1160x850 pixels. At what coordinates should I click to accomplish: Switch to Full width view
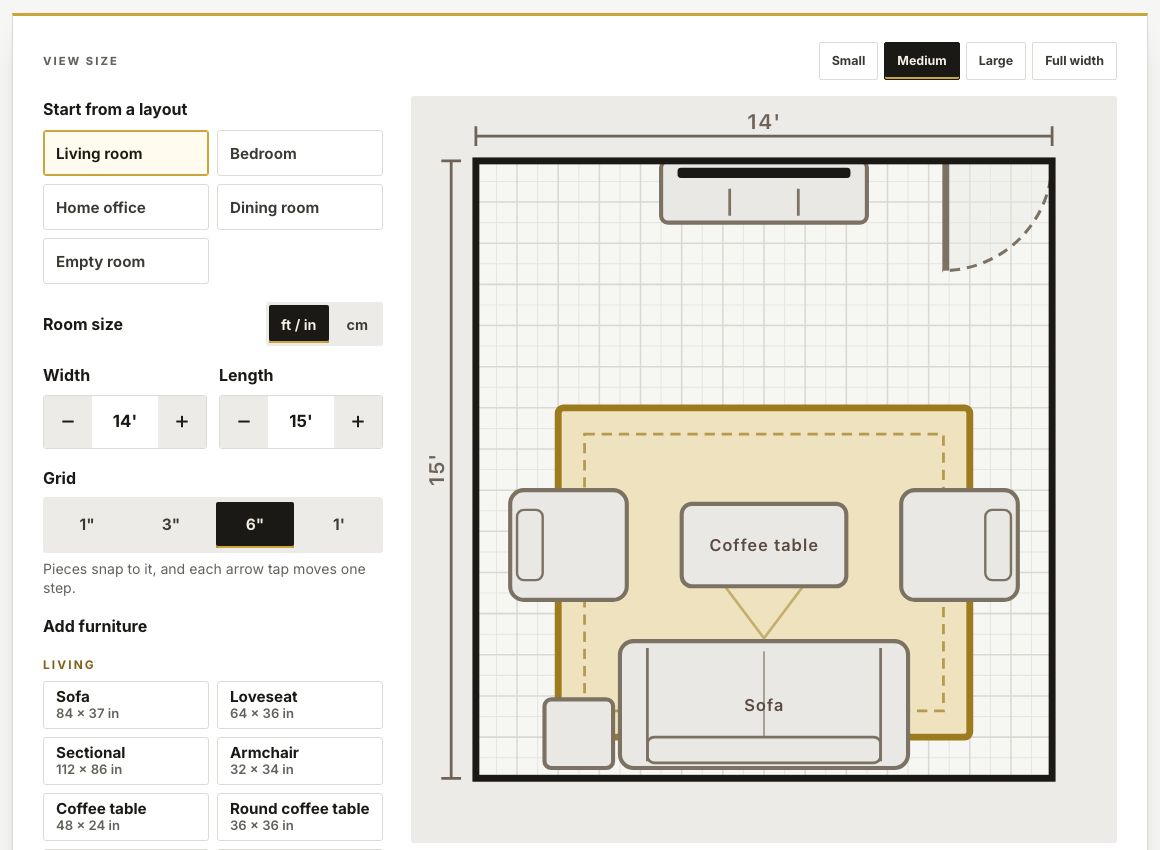(x=1073, y=61)
